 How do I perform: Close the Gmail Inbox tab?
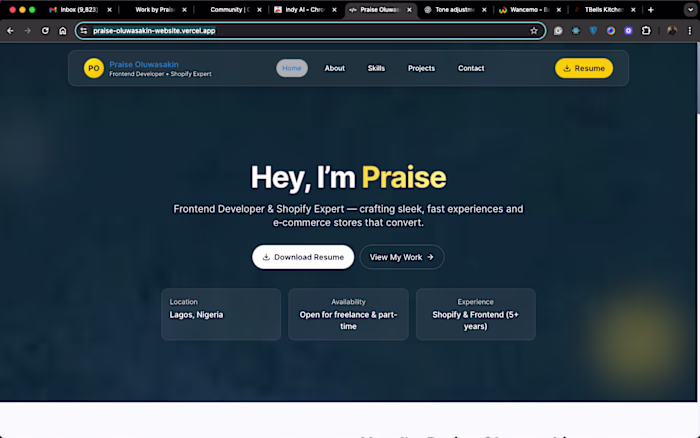click(109, 10)
